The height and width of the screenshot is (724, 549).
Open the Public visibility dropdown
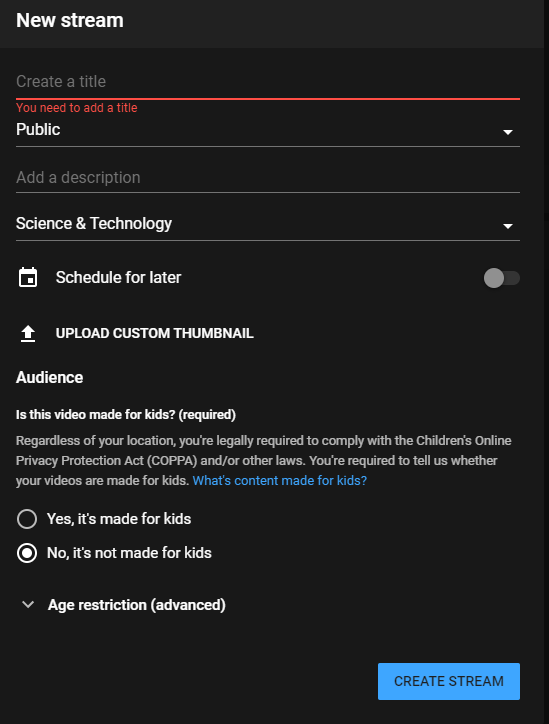[x=268, y=130]
